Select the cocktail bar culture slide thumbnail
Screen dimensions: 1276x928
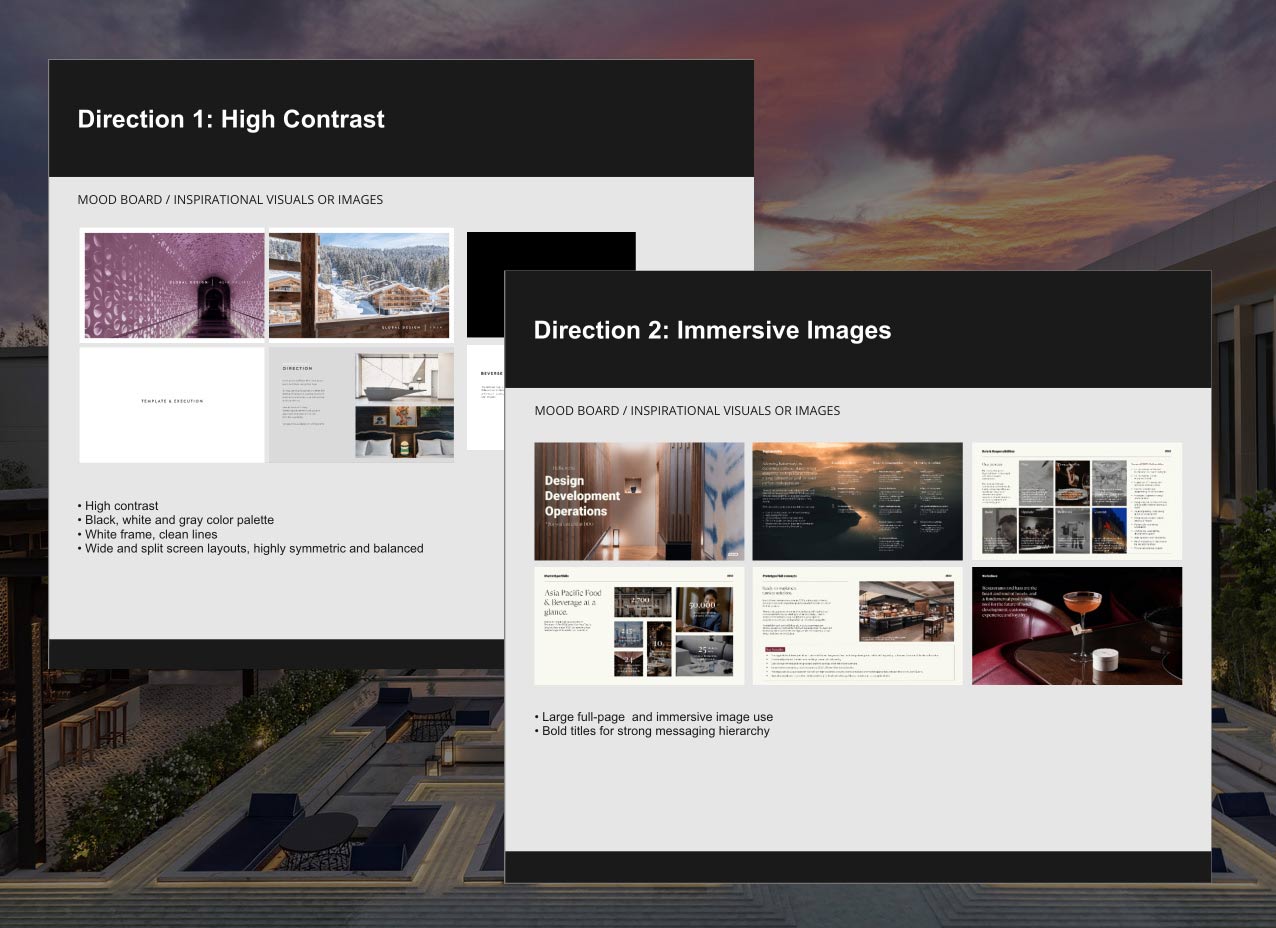(x=1075, y=625)
